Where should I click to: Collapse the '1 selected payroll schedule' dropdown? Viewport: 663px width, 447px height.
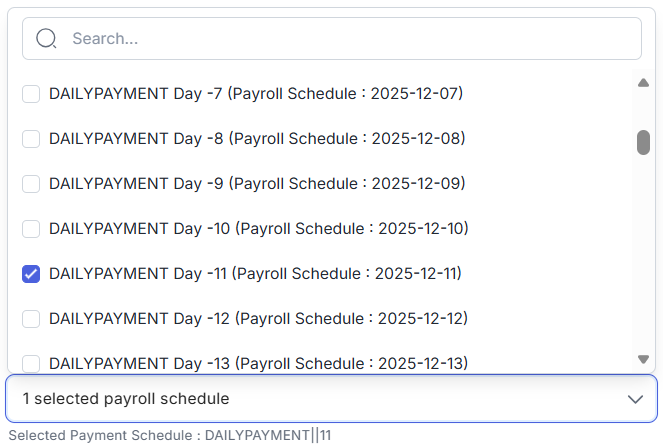[x=330, y=399]
